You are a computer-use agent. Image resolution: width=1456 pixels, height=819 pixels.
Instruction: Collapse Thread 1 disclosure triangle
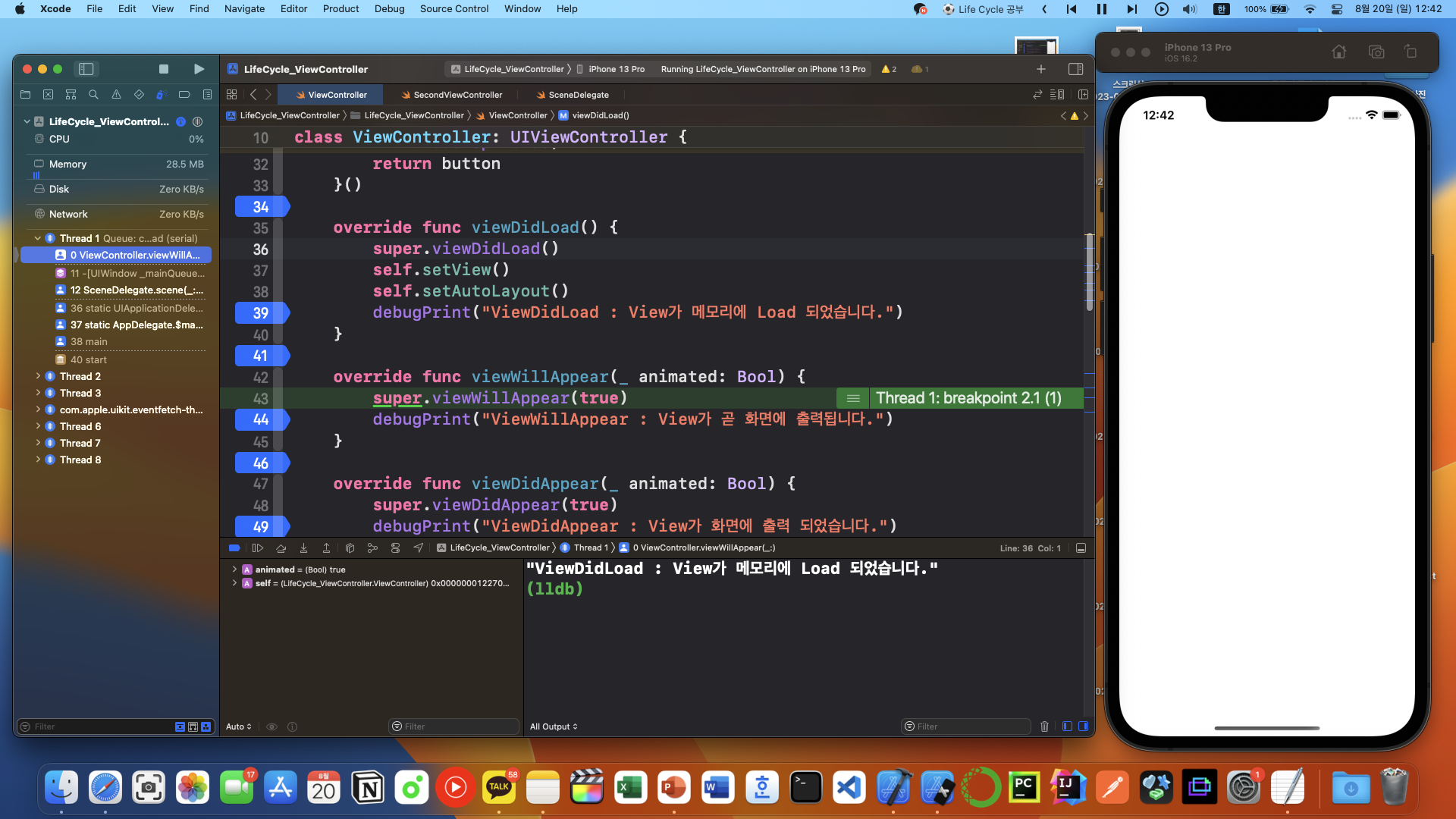[38, 238]
